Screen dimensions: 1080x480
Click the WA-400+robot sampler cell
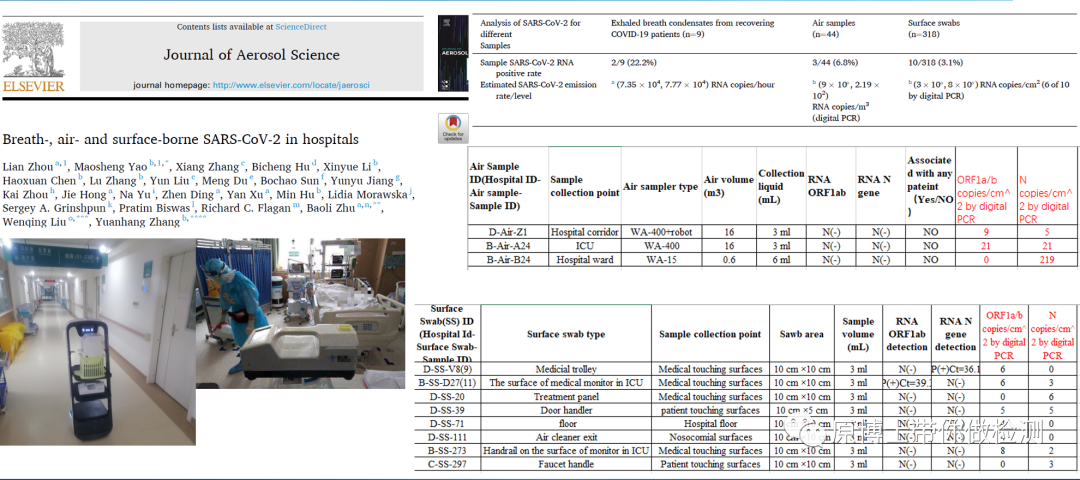[x=661, y=233]
